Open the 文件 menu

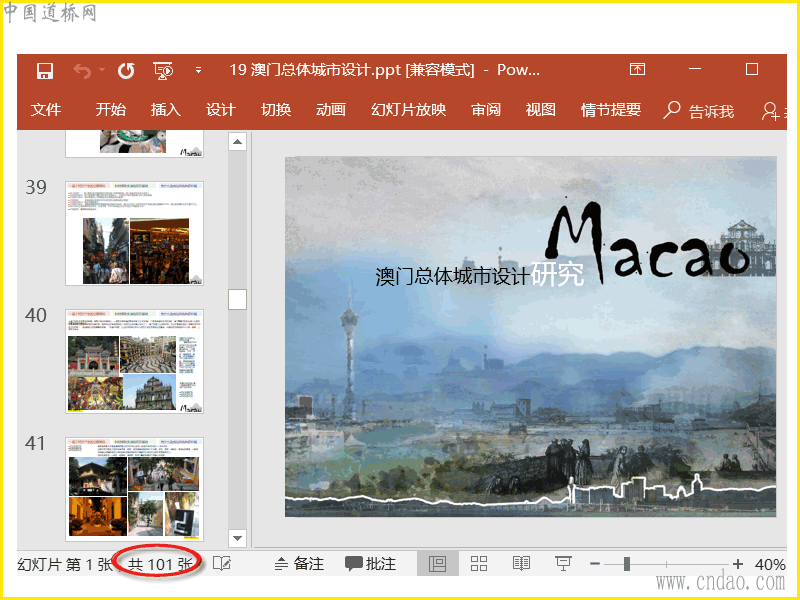pyautogui.click(x=46, y=110)
